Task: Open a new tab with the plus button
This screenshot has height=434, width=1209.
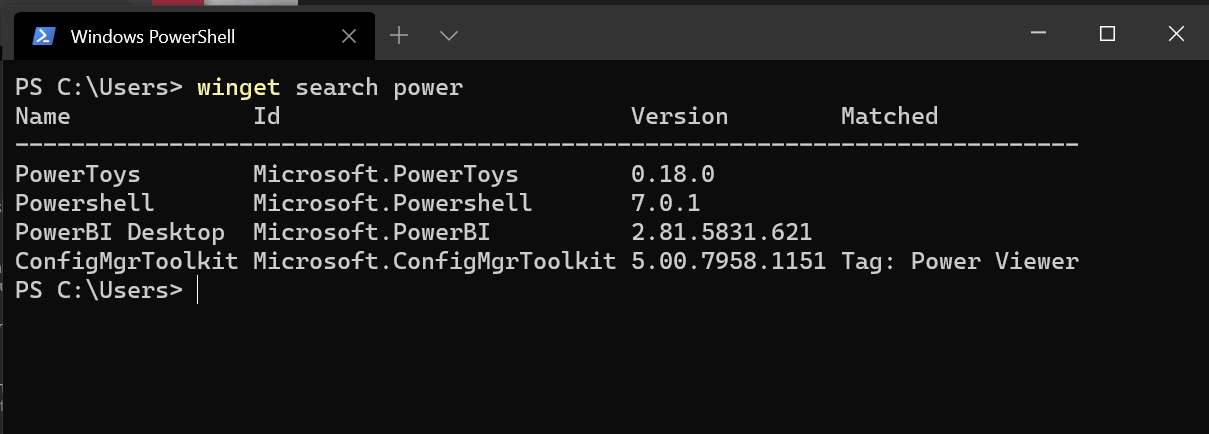Action: tap(399, 36)
